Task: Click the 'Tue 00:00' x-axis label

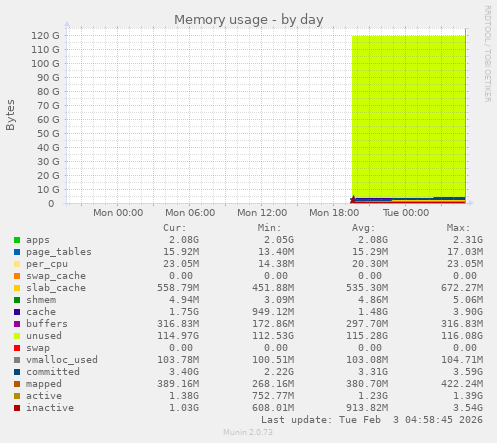Action: point(406,213)
